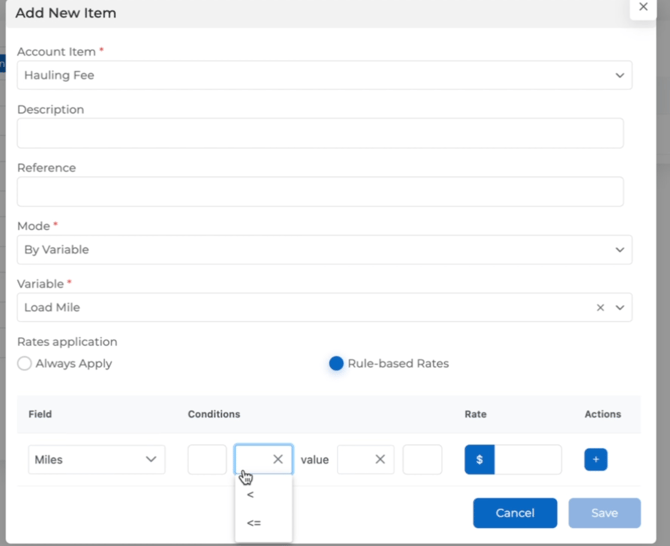The height and width of the screenshot is (546, 670).
Task: Select the Always Apply radio option
Action: (x=25, y=363)
